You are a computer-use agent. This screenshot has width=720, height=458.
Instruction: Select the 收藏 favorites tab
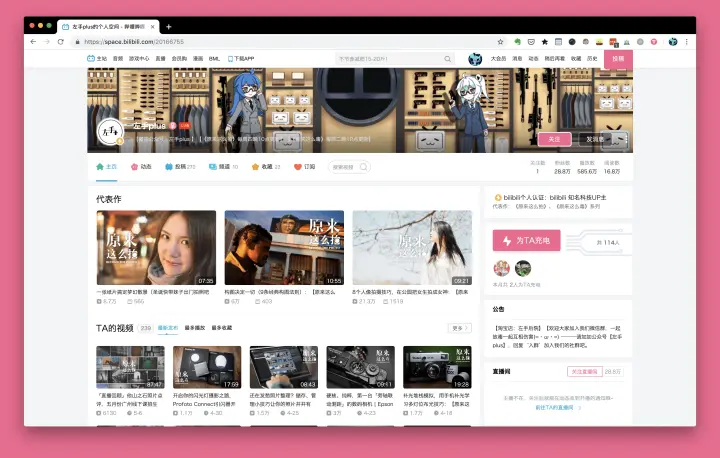point(266,167)
